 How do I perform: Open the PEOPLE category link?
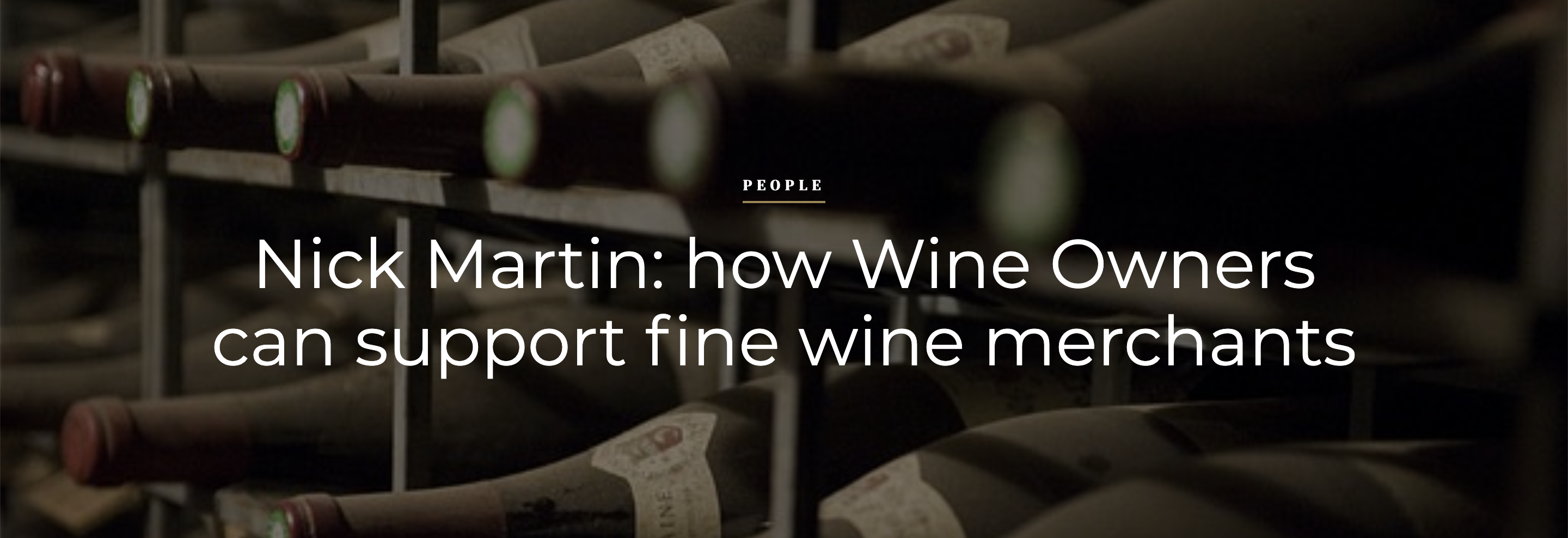click(783, 185)
